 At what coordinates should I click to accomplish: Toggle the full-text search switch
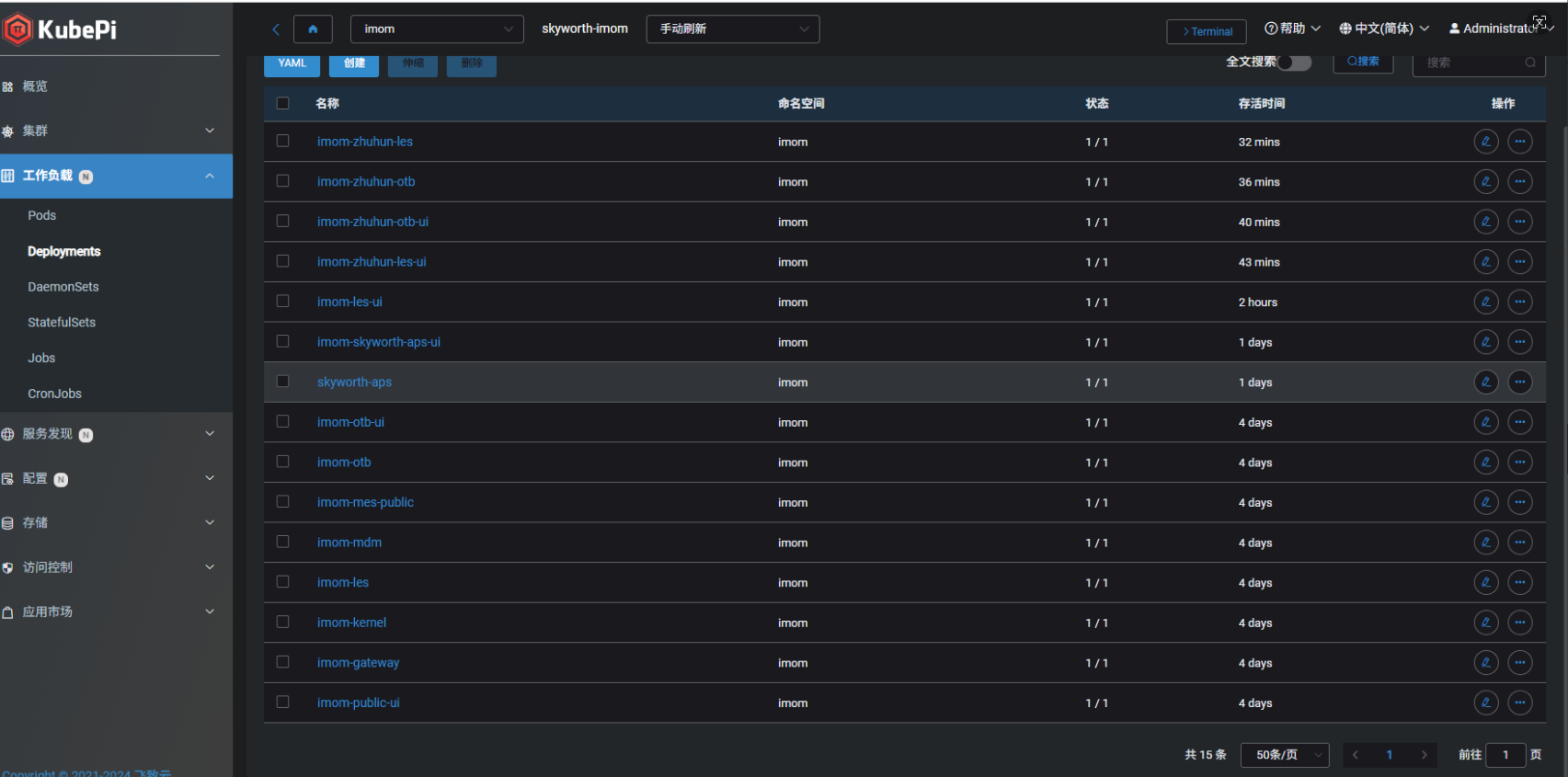(1294, 63)
